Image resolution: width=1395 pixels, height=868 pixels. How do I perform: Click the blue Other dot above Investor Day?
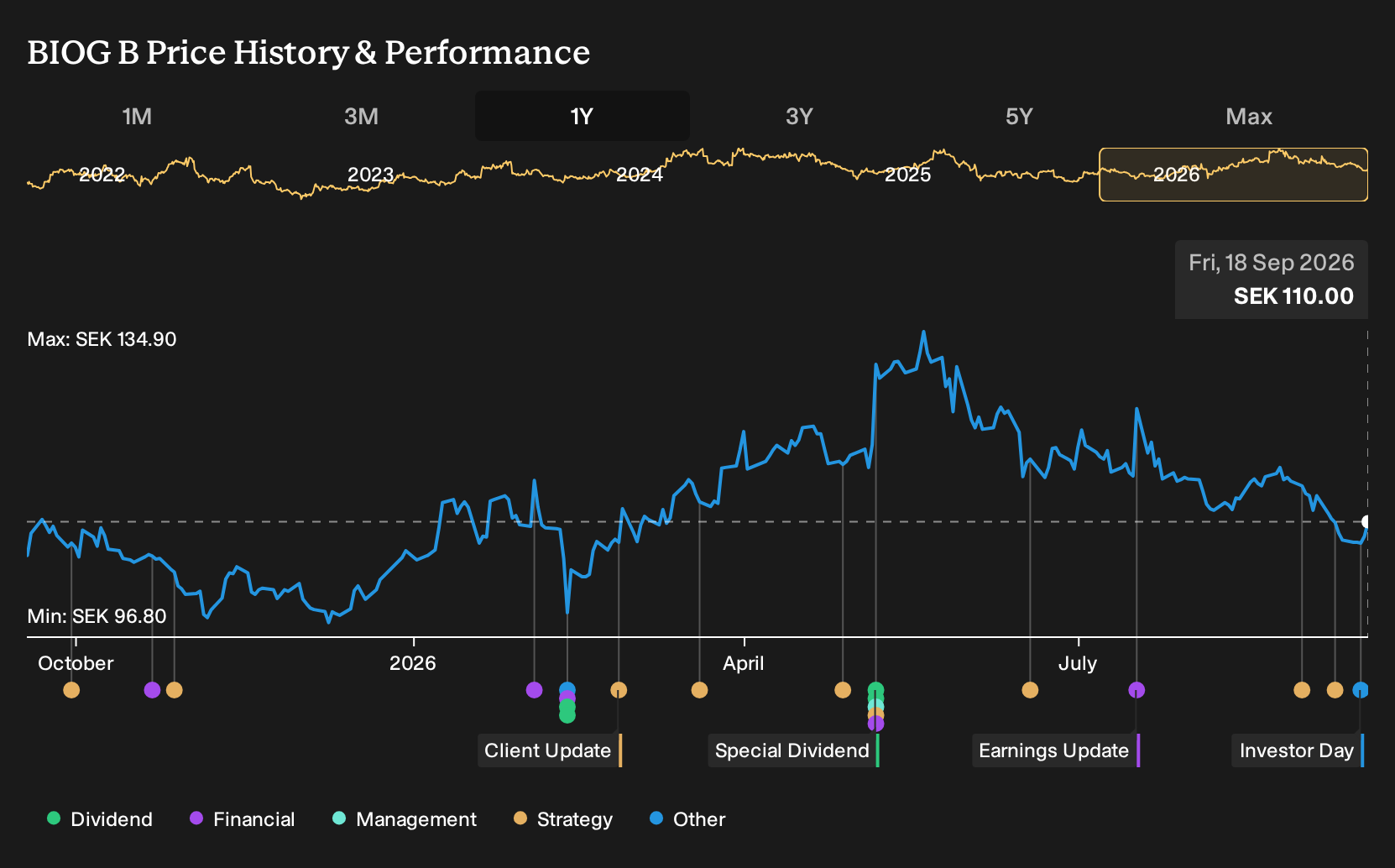click(x=1361, y=690)
